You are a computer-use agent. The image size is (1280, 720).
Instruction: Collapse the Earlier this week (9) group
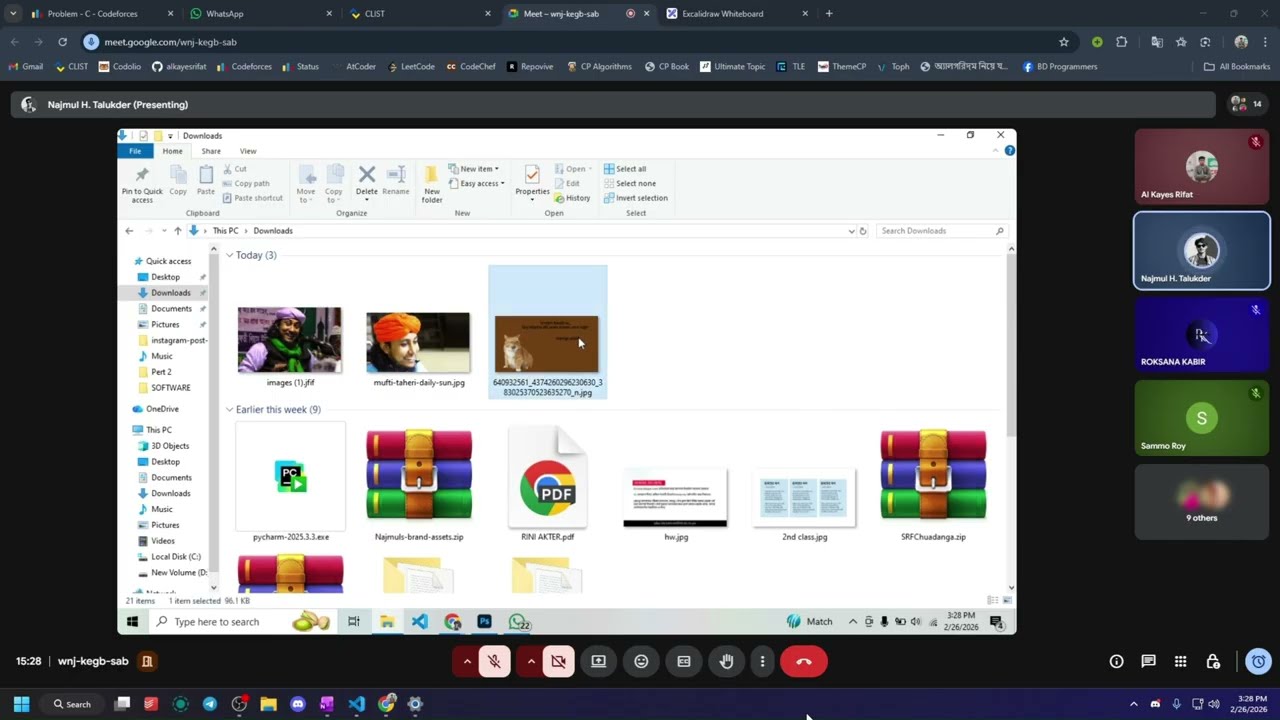click(229, 409)
